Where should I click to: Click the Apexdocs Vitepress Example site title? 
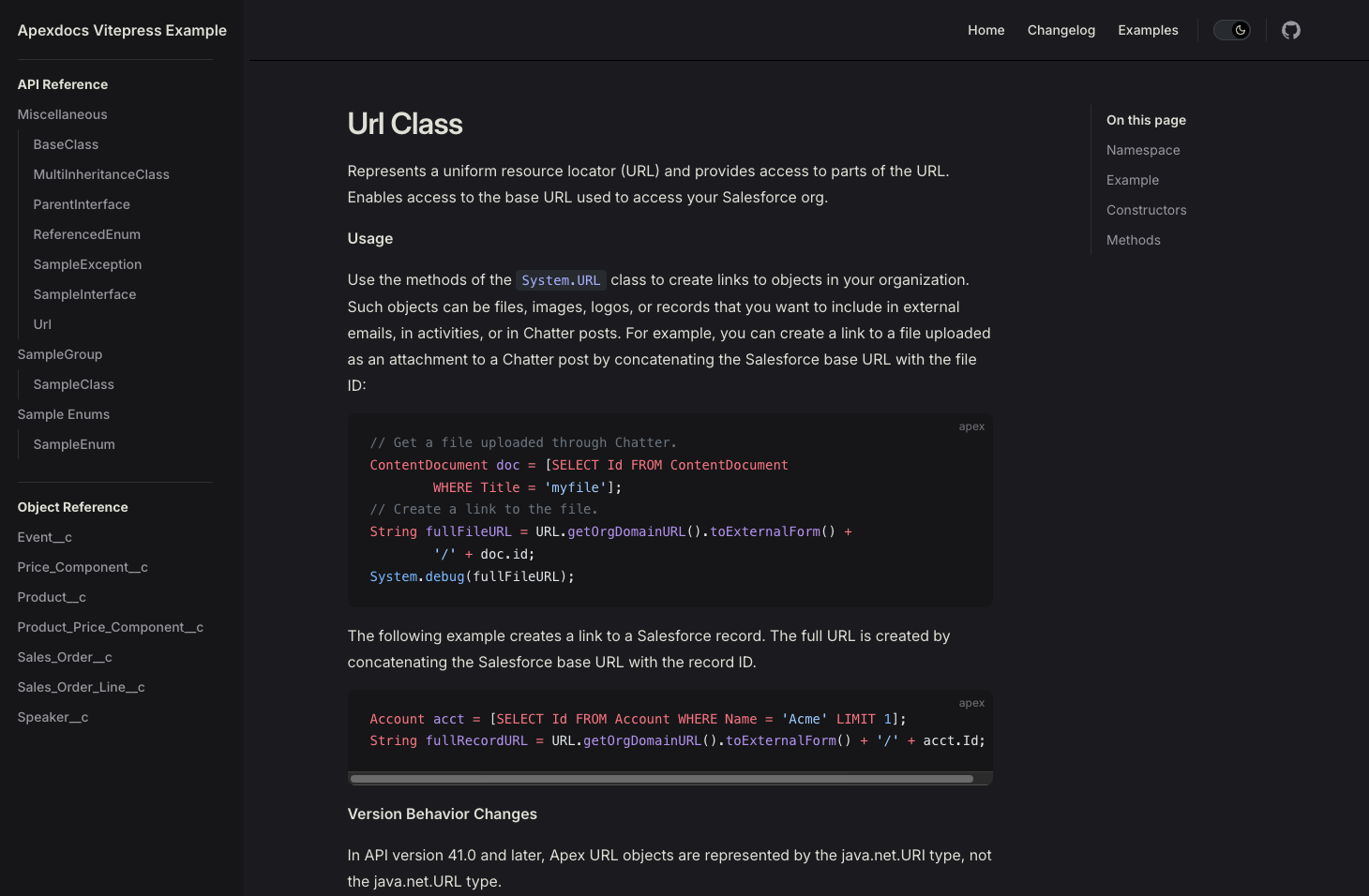(122, 30)
